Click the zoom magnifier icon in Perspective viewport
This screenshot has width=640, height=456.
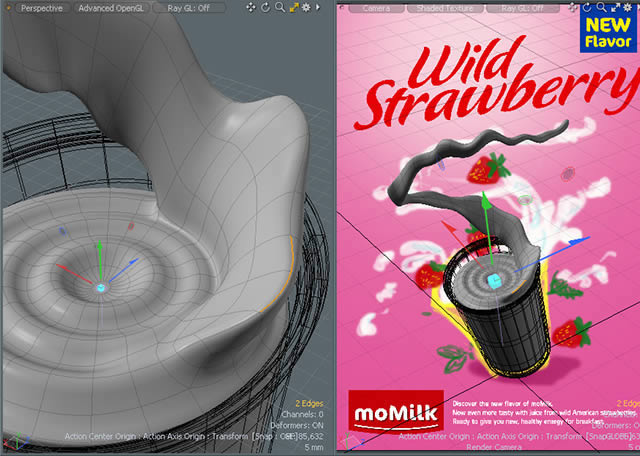280,7
